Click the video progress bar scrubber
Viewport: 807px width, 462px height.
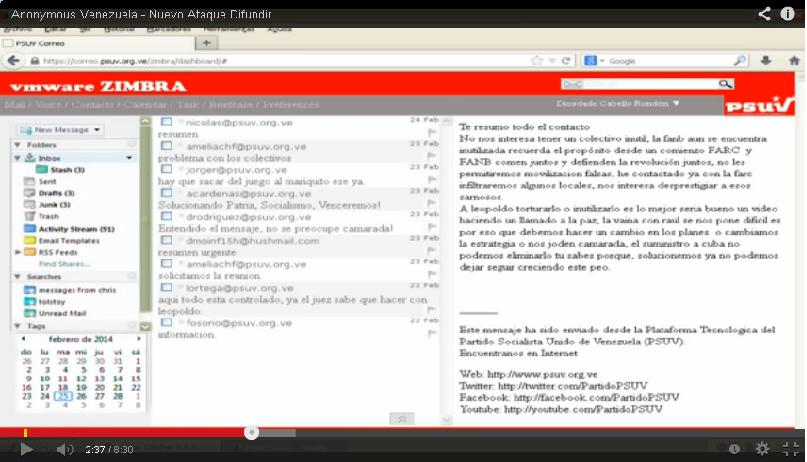252,433
